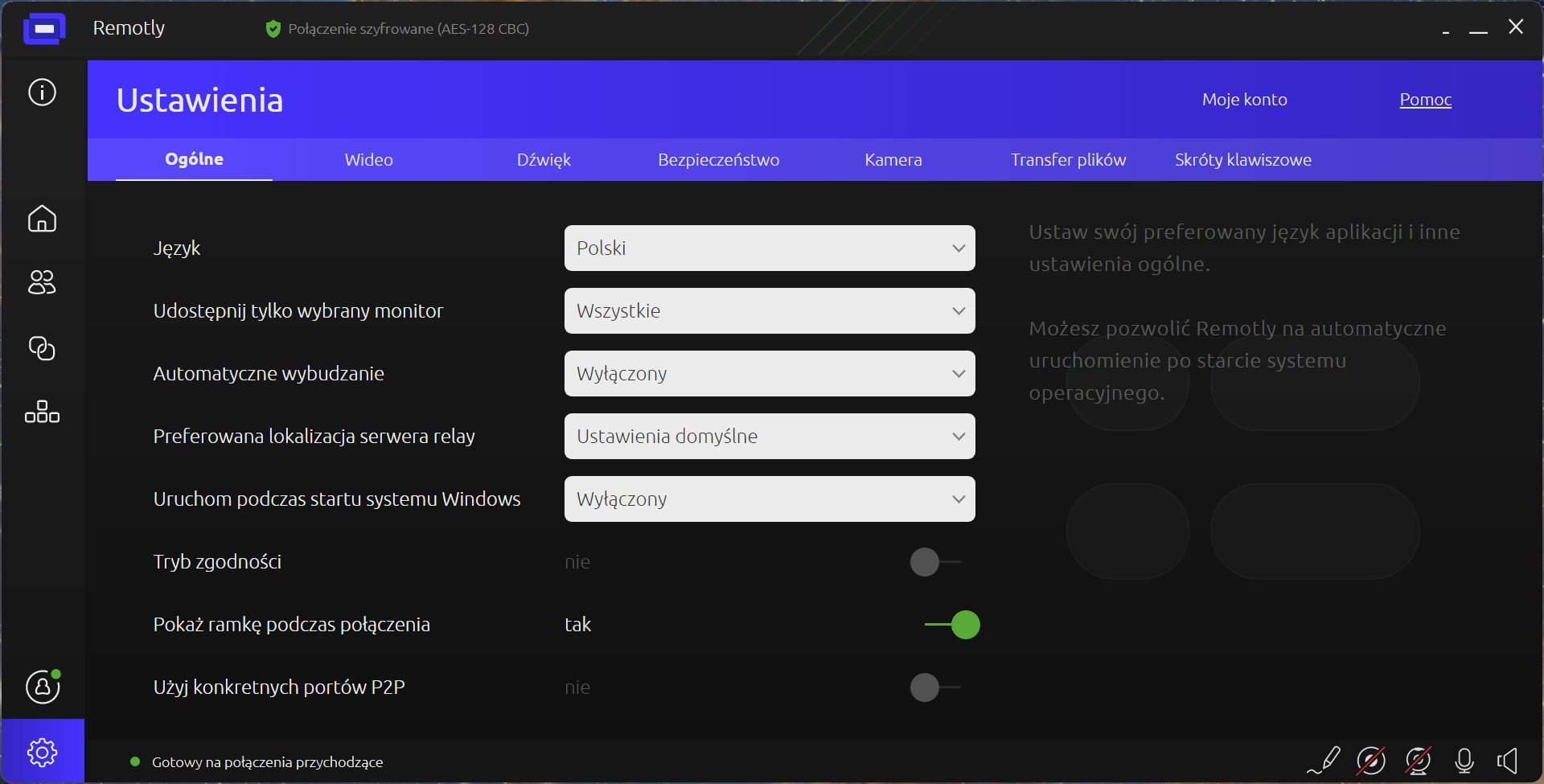Click the crossed-out screen view icon
This screenshot has height=784, width=1544.
click(x=1371, y=760)
